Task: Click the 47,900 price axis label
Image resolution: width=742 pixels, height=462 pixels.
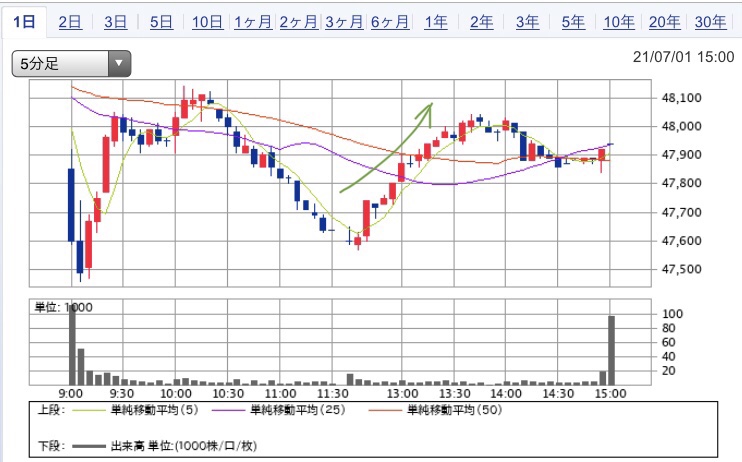Action: 681,155
